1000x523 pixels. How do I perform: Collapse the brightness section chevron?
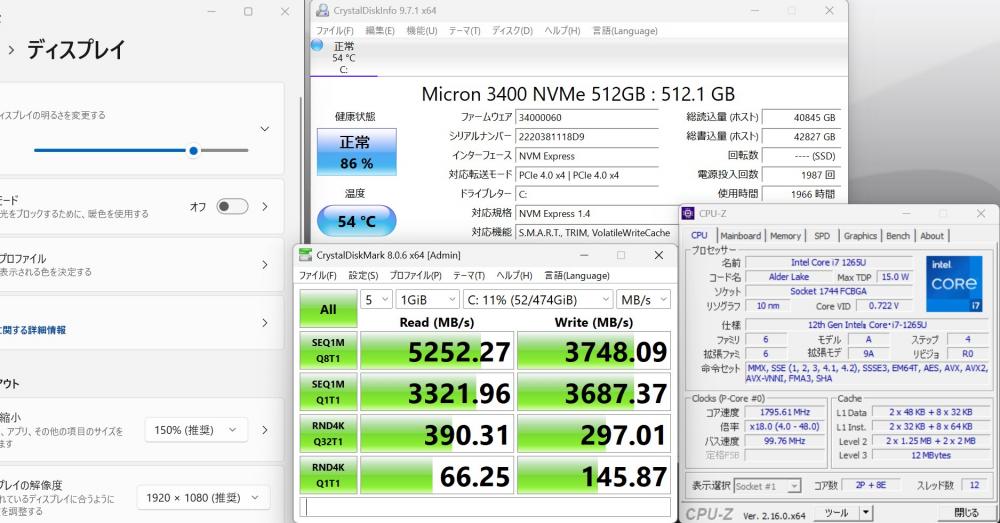click(265, 129)
